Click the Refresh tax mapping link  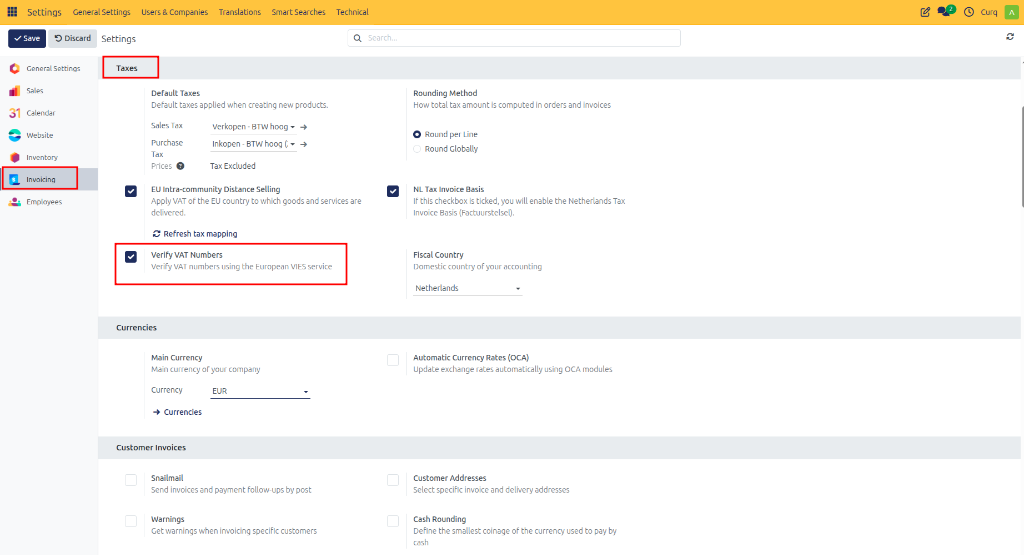[x=195, y=234]
